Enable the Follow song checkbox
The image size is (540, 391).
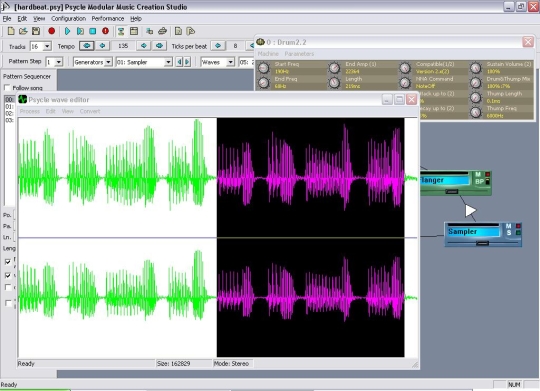tap(7, 88)
